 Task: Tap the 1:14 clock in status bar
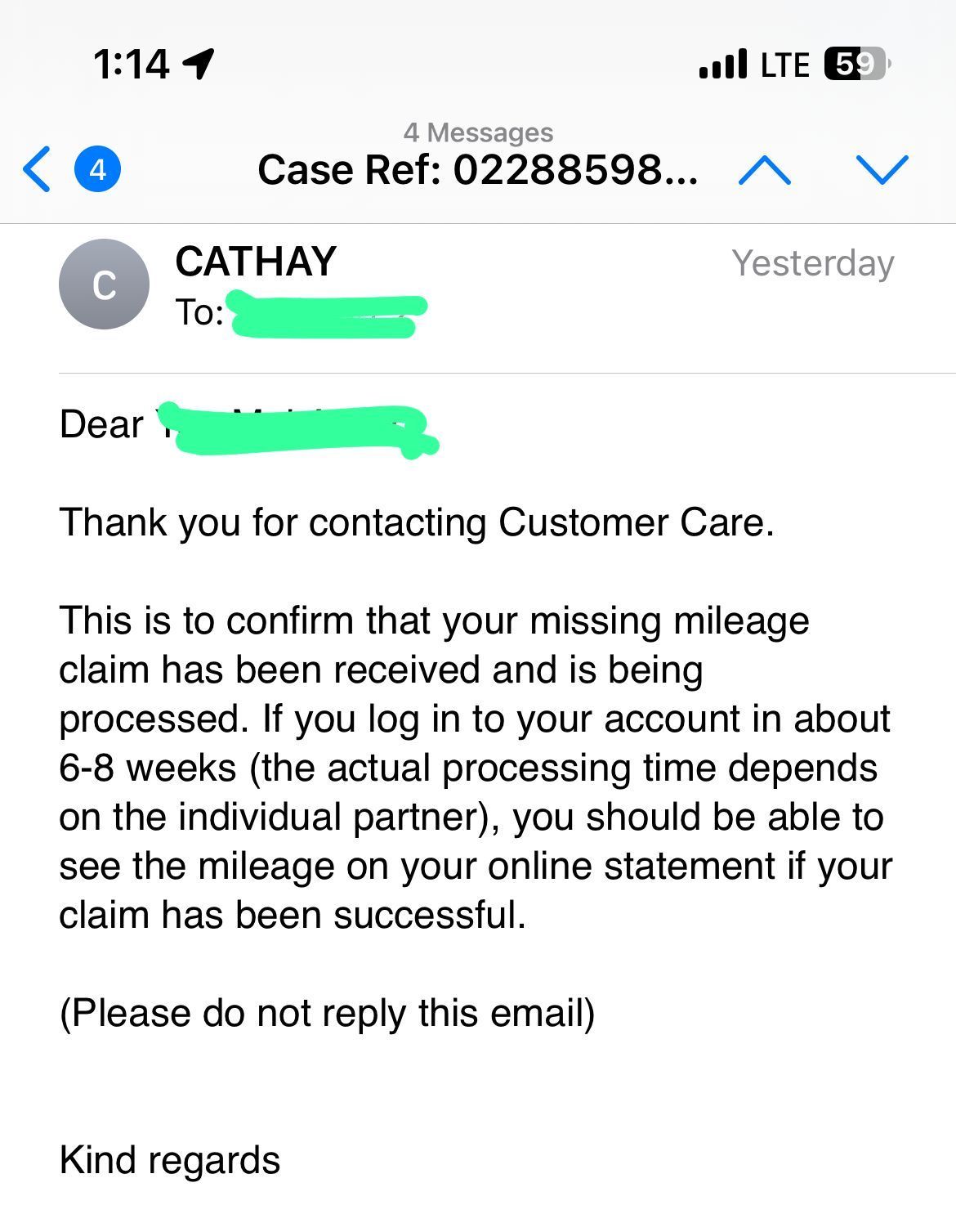[131, 64]
